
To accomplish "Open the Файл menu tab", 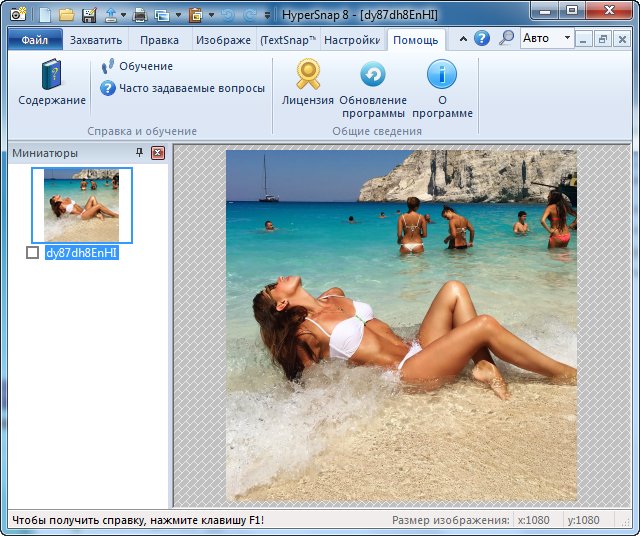I will [35, 40].
